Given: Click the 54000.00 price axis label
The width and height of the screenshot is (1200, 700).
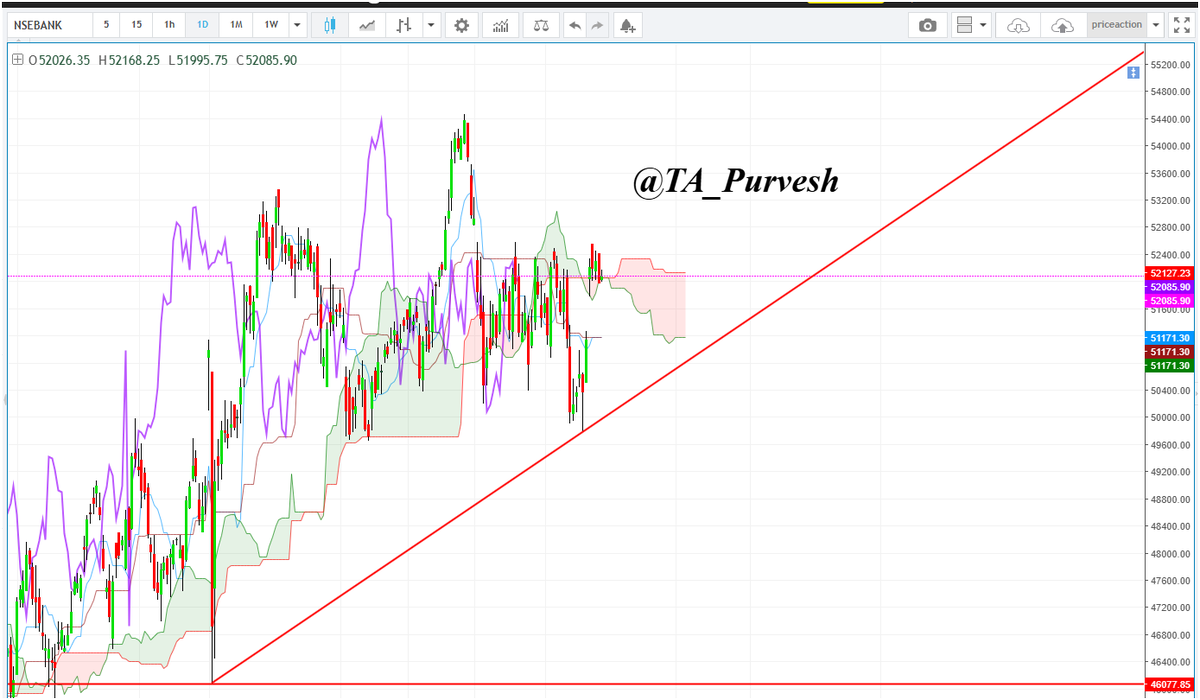Looking at the screenshot, I should point(1172,146).
